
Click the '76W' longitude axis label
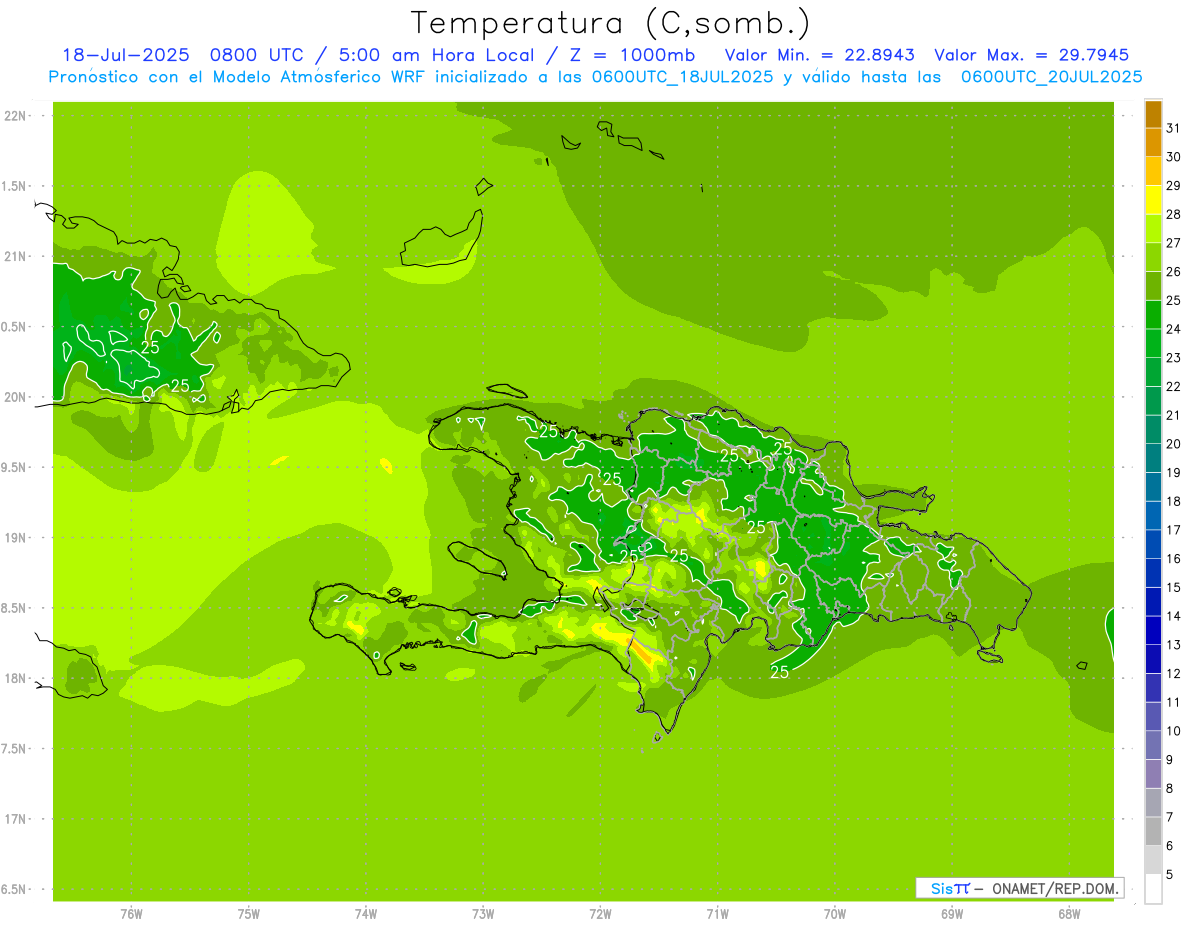pyautogui.click(x=131, y=914)
